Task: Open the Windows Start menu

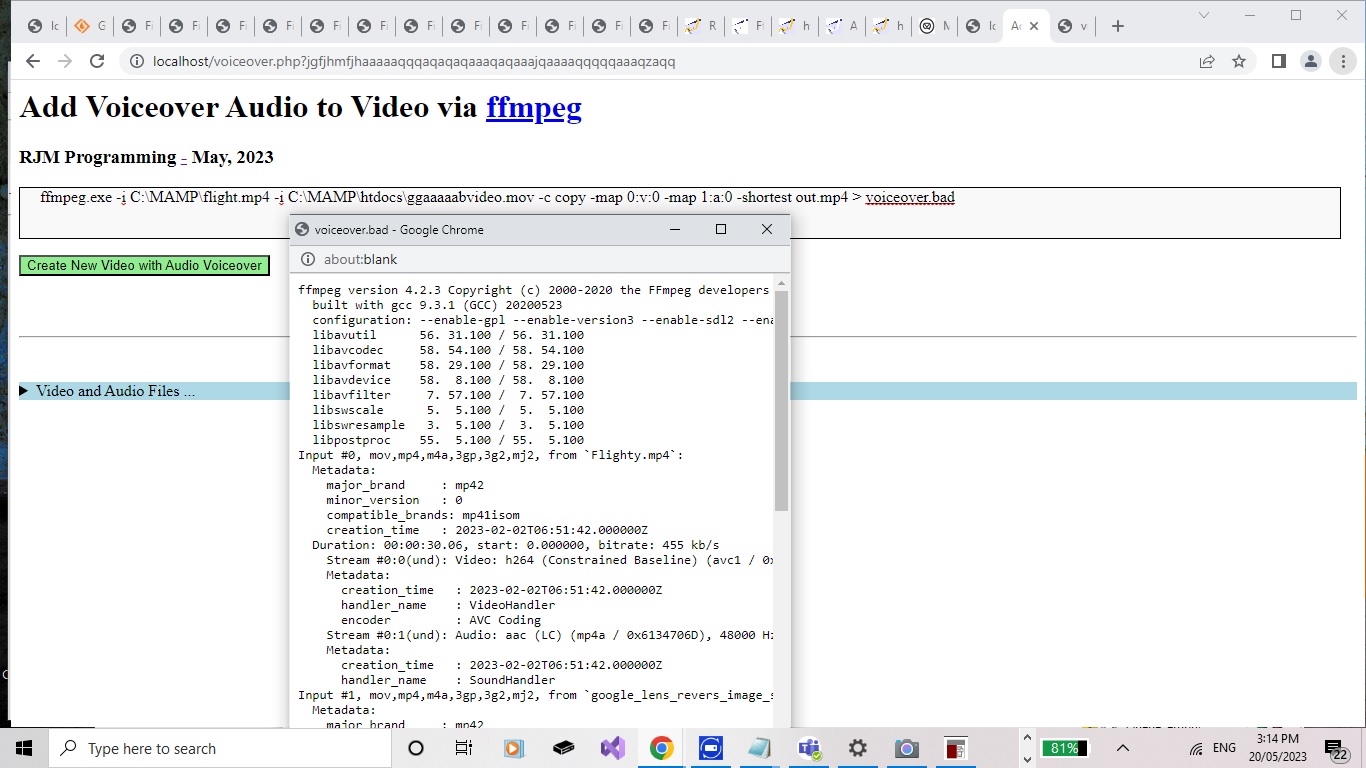Action: coord(24,748)
